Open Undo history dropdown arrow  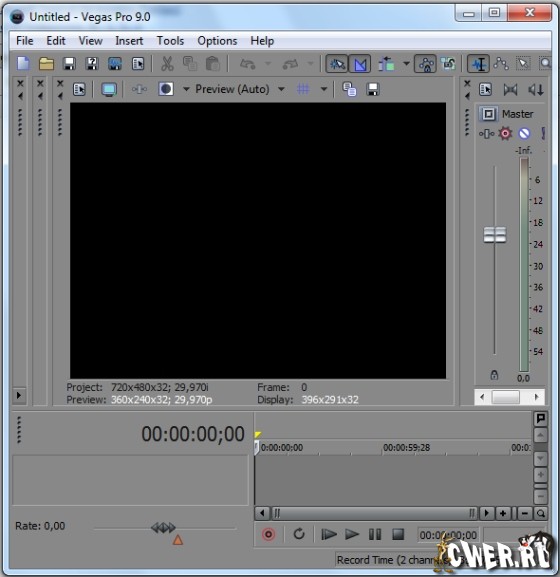click(x=268, y=64)
